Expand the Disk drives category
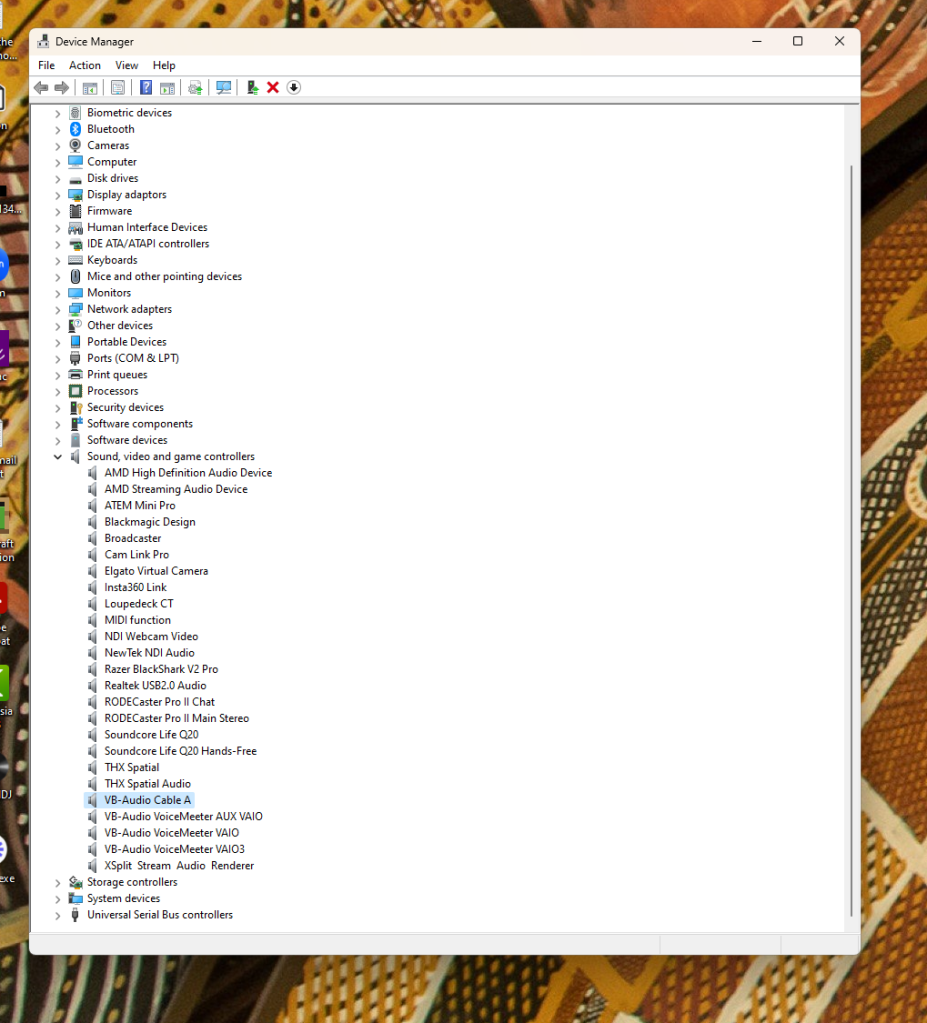This screenshot has height=1023, width=927. tap(58, 178)
